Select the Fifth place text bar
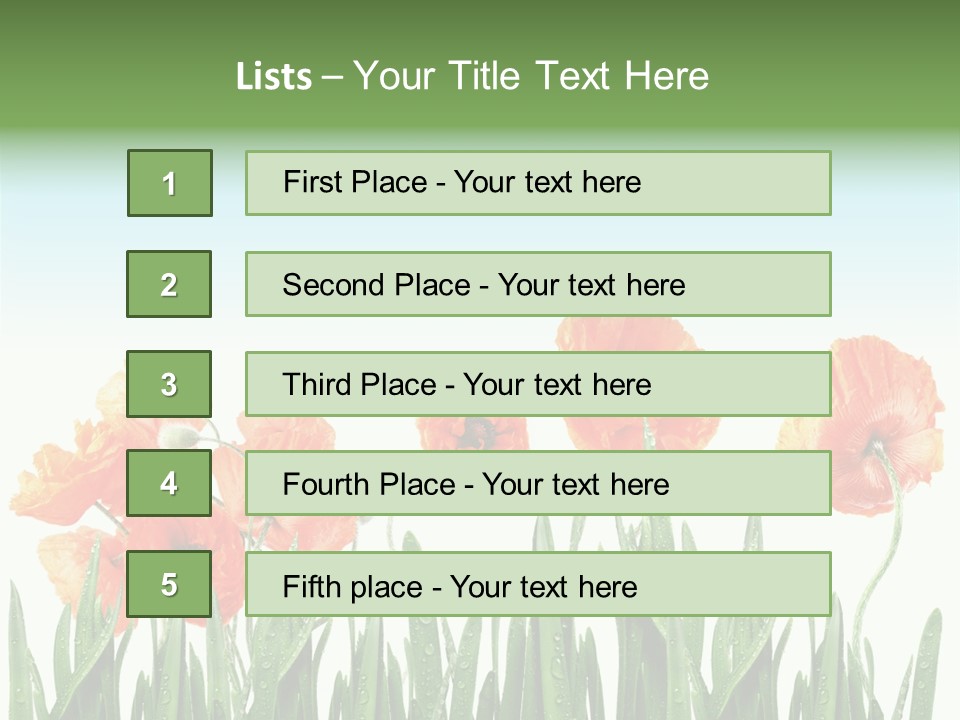This screenshot has height=720, width=960. click(538, 584)
